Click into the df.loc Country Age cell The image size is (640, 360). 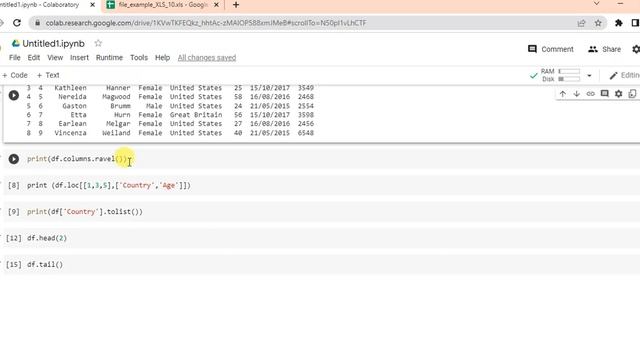pyautogui.click(x=109, y=185)
